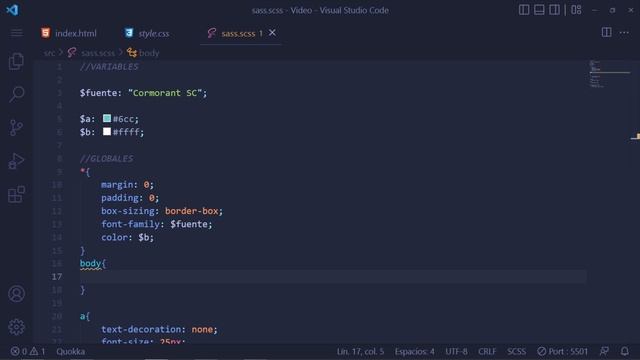Image resolution: width=640 pixels, height=360 pixels.
Task: Open the hamburger application menu
Action: [x=17, y=33]
